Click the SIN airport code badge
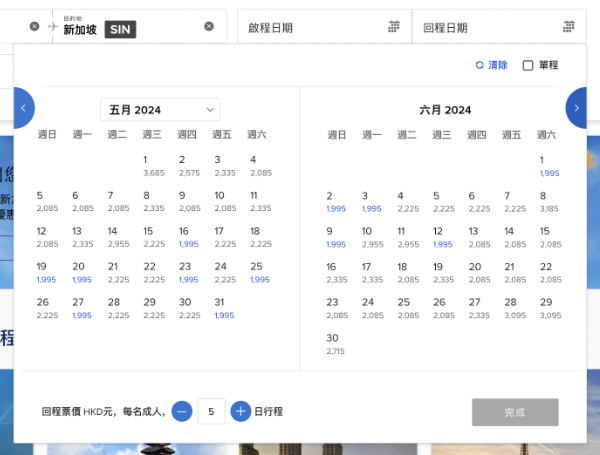 120,29
